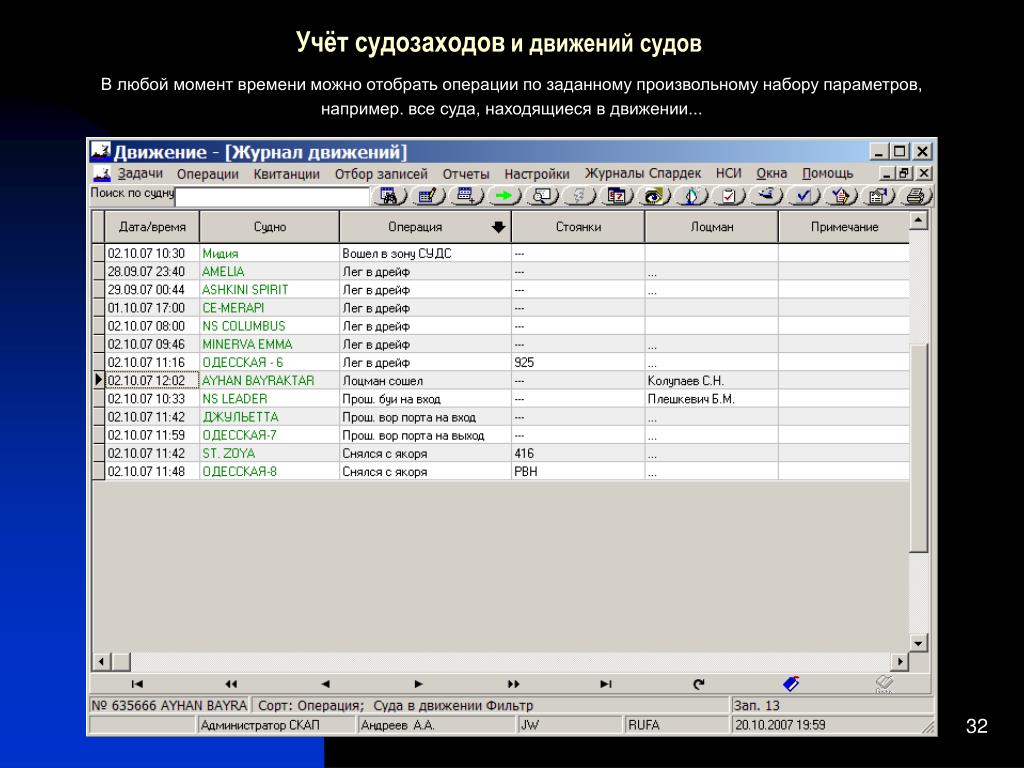Select the AMELIA vessel cell
Image resolution: width=1024 pixels, height=768 pixels.
269,272
